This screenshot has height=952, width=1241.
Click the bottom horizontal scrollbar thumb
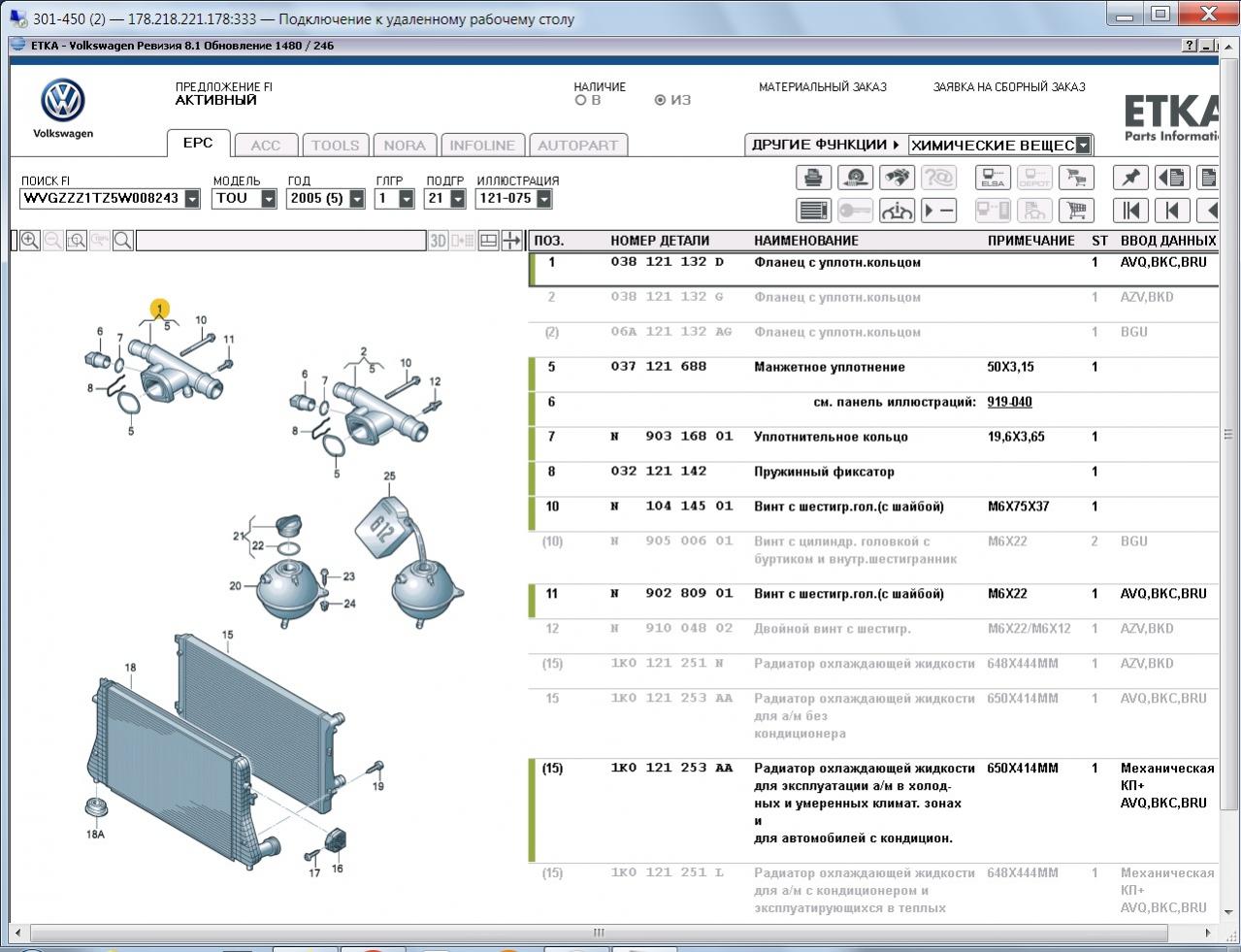coord(599,934)
